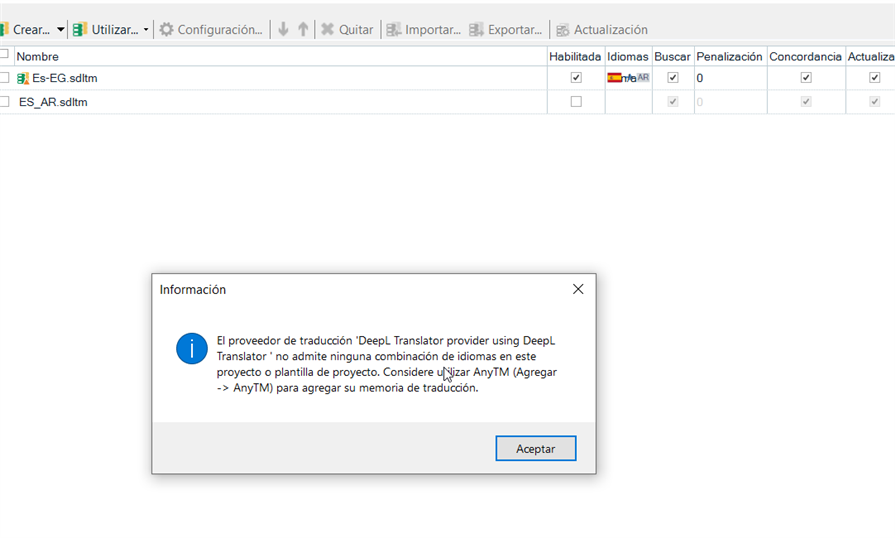Toggle Actualizar checkbox for ES_AR.sdltm
895x538 pixels.
(x=874, y=102)
